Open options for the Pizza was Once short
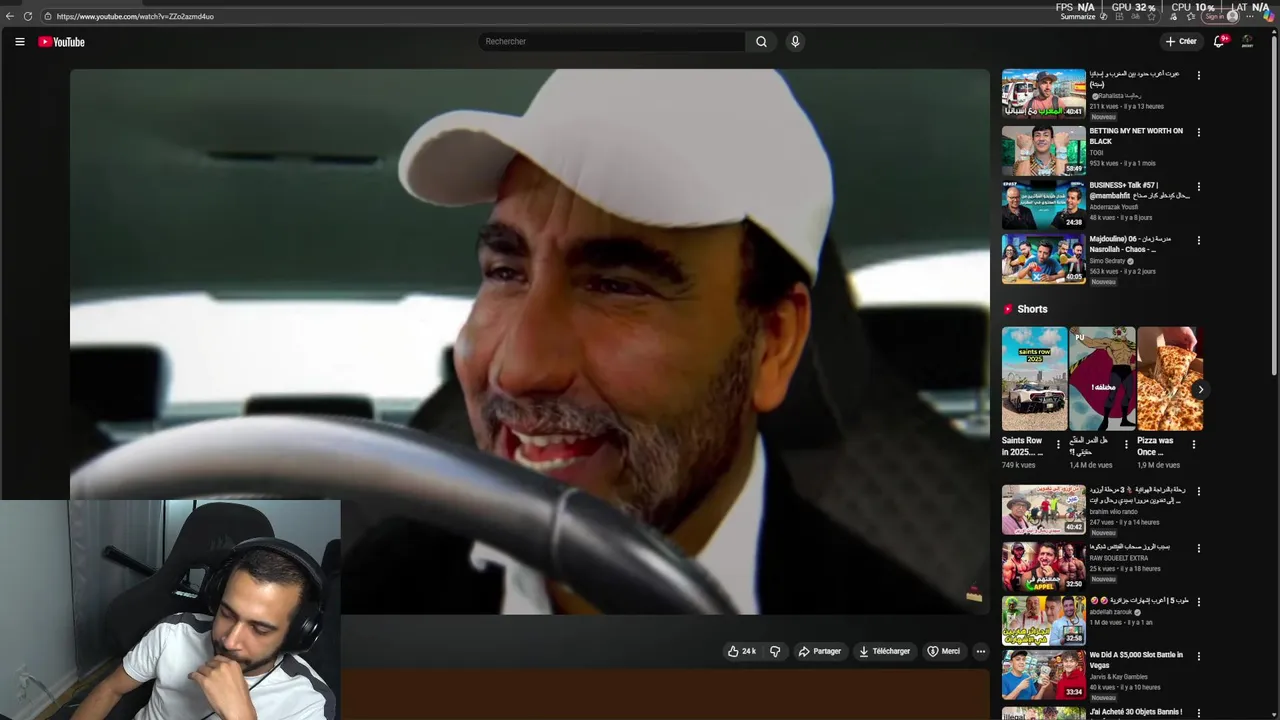 tap(1194, 445)
